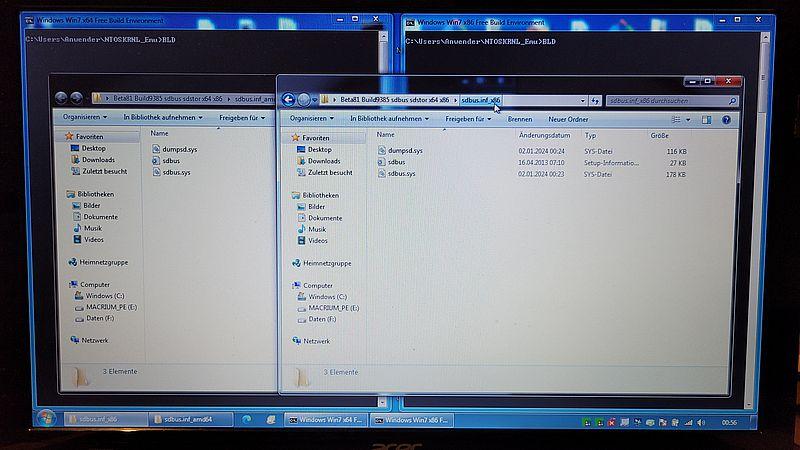The image size is (800, 450).
Task: Open Downloads in front window sidebar
Action: pos(319,161)
